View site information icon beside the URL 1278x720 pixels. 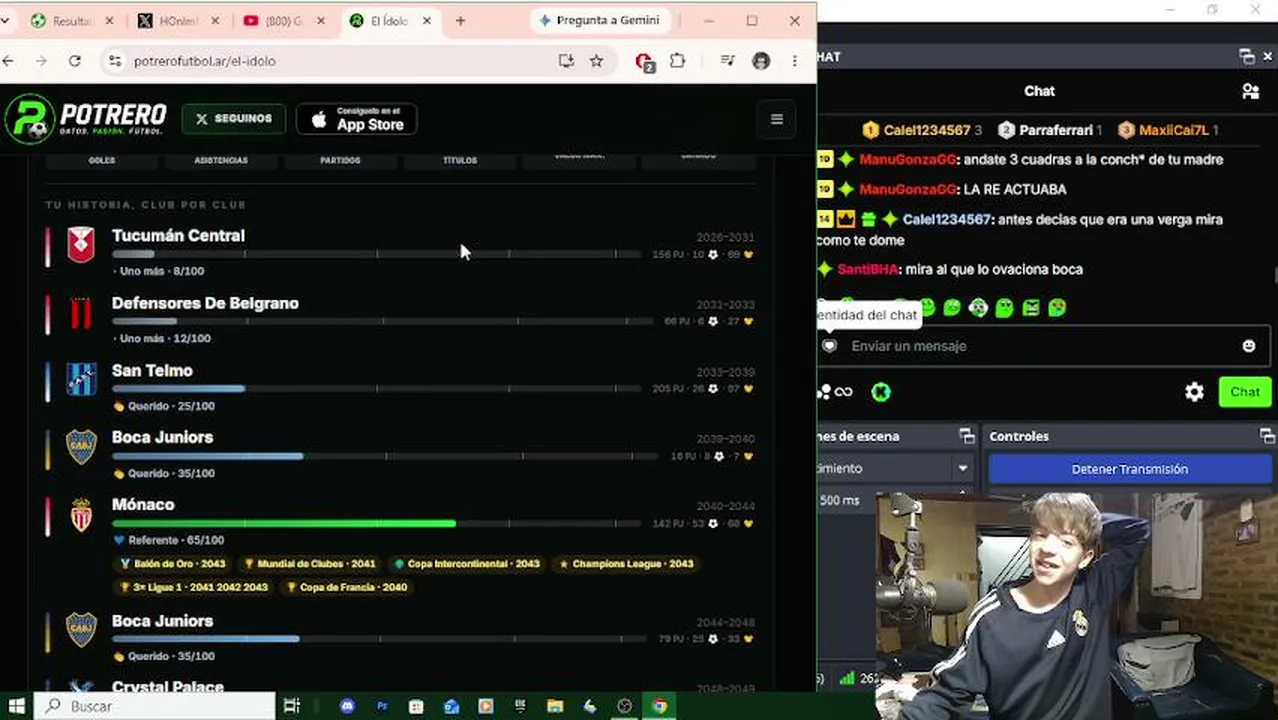click(x=115, y=61)
